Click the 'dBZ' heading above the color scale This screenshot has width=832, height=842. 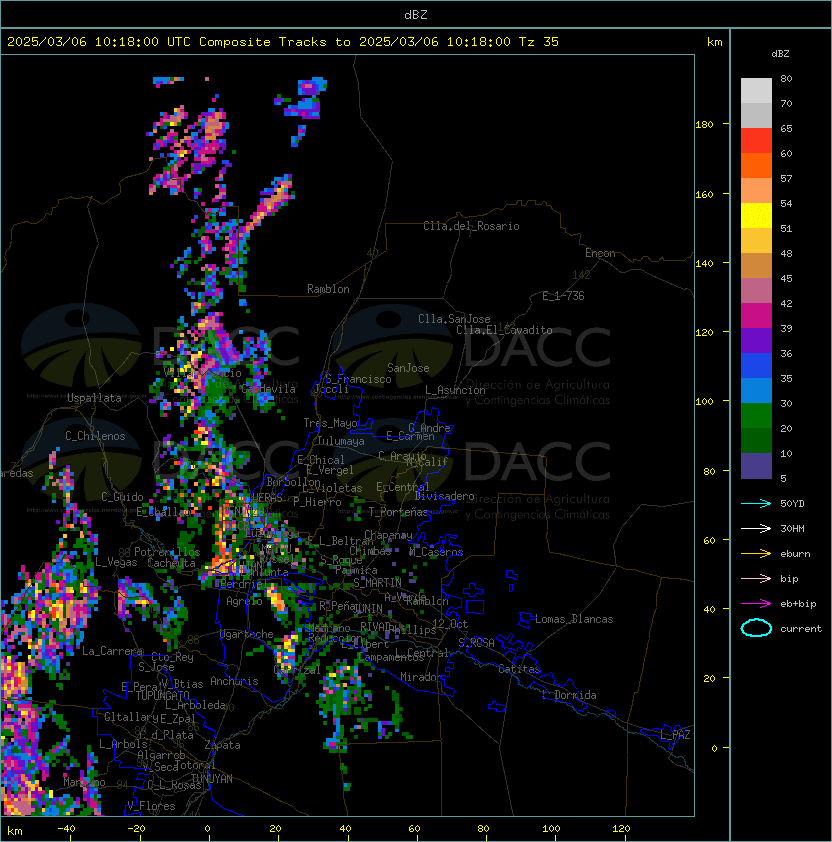[x=780, y=54]
